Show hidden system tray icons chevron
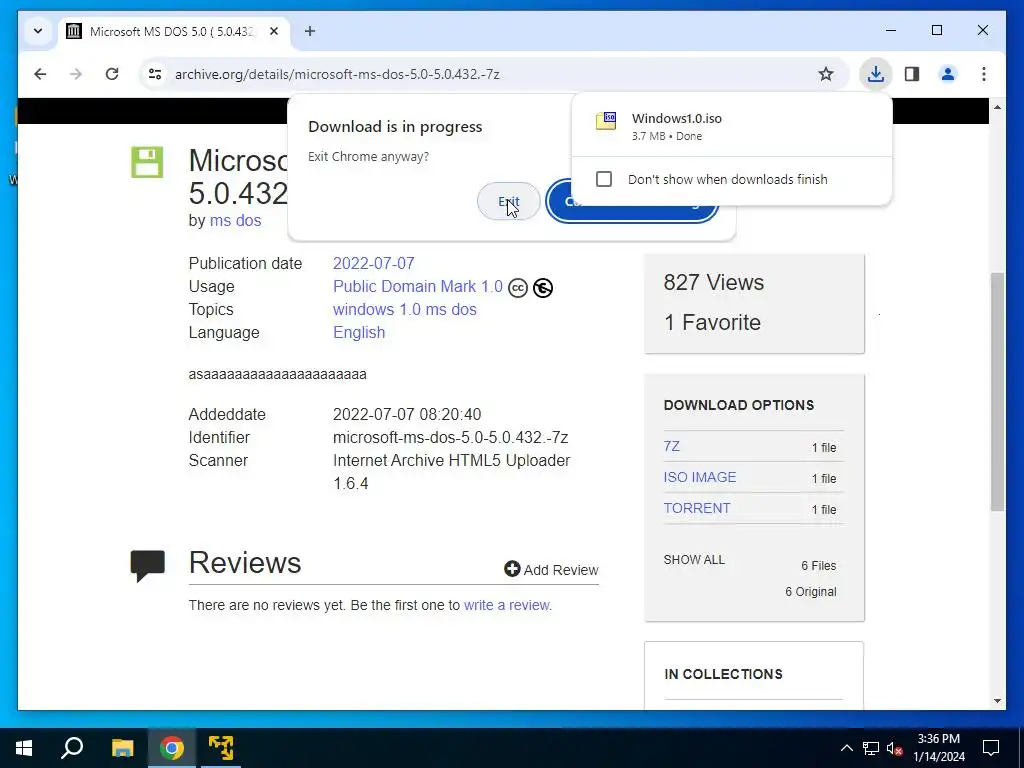This screenshot has width=1024, height=768. point(846,748)
